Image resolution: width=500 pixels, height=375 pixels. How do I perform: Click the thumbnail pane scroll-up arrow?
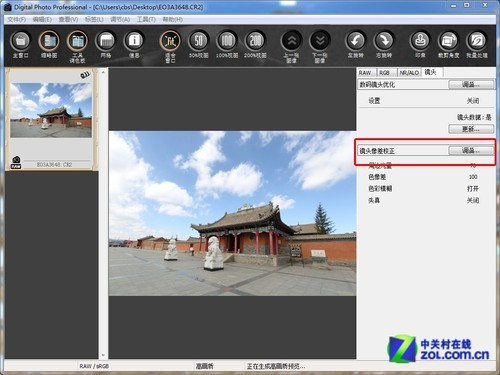click(103, 72)
